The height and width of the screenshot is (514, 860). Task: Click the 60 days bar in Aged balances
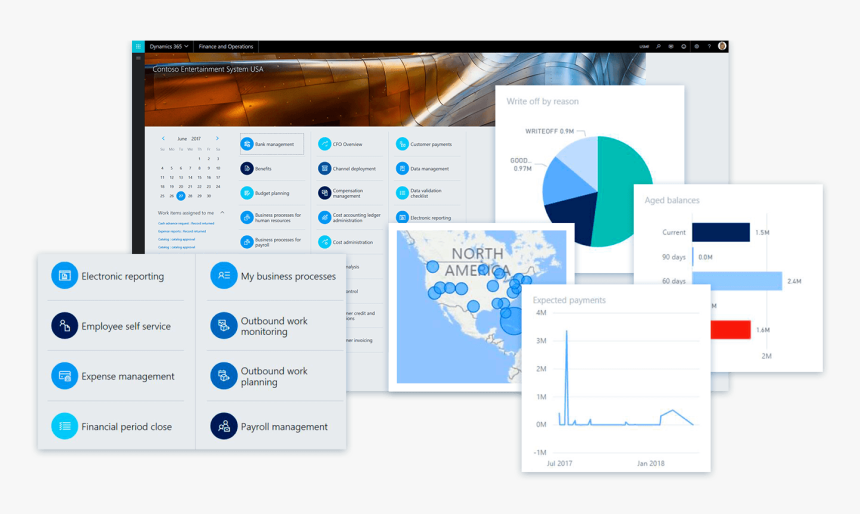[737, 281]
